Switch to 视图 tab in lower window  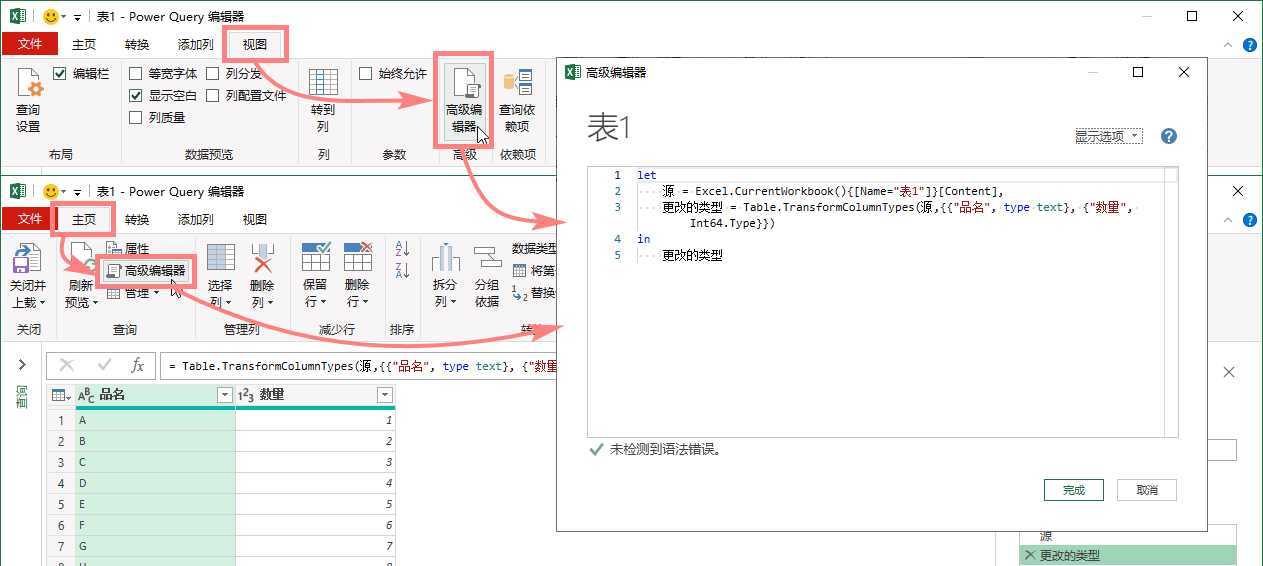tap(254, 219)
